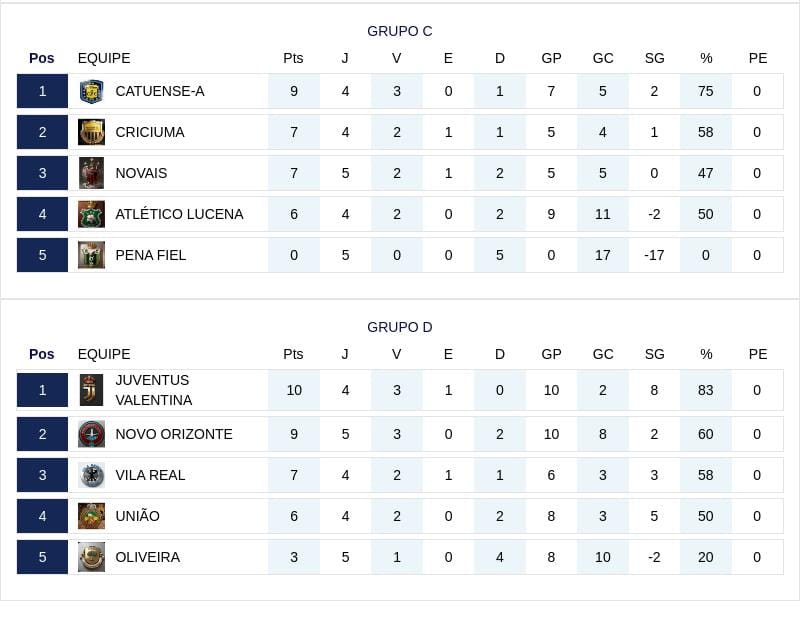This screenshot has height=625, width=800.
Task: Click the NOVAIS team crest
Action: (x=91, y=173)
